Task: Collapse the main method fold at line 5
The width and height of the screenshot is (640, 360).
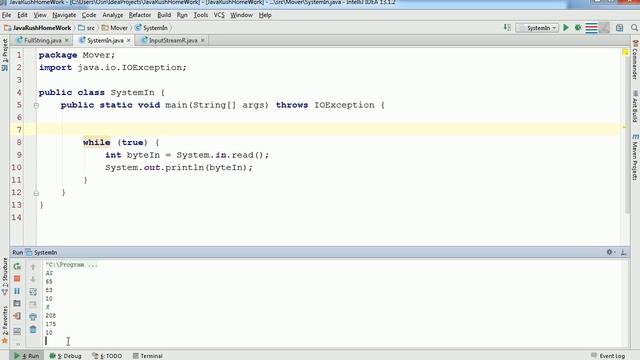Action: click(36, 106)
